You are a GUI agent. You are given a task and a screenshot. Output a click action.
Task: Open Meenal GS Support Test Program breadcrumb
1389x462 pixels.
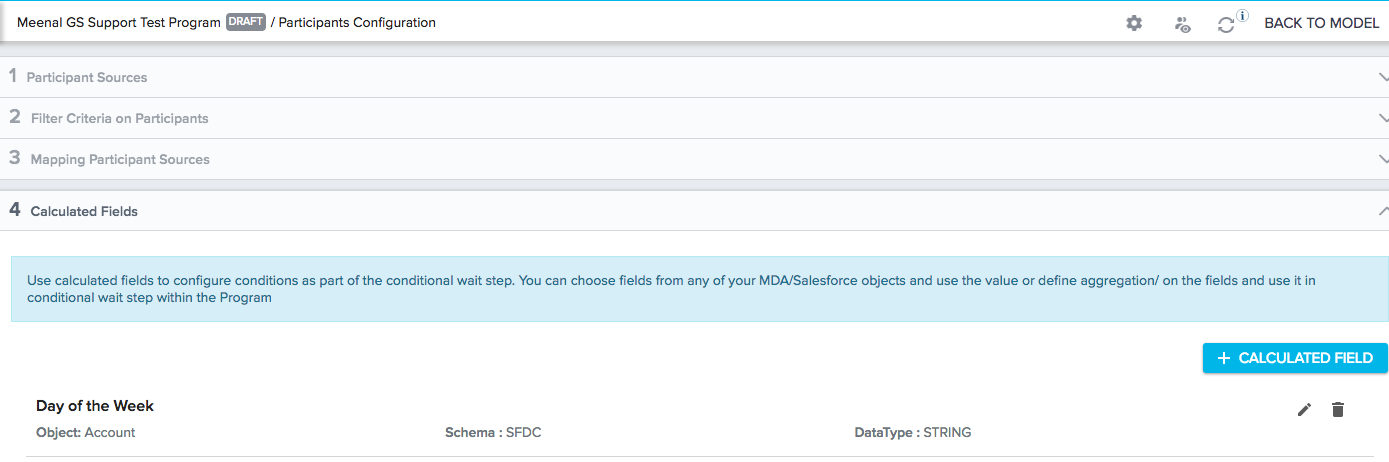pyautogui.click(x=119, y=22)
